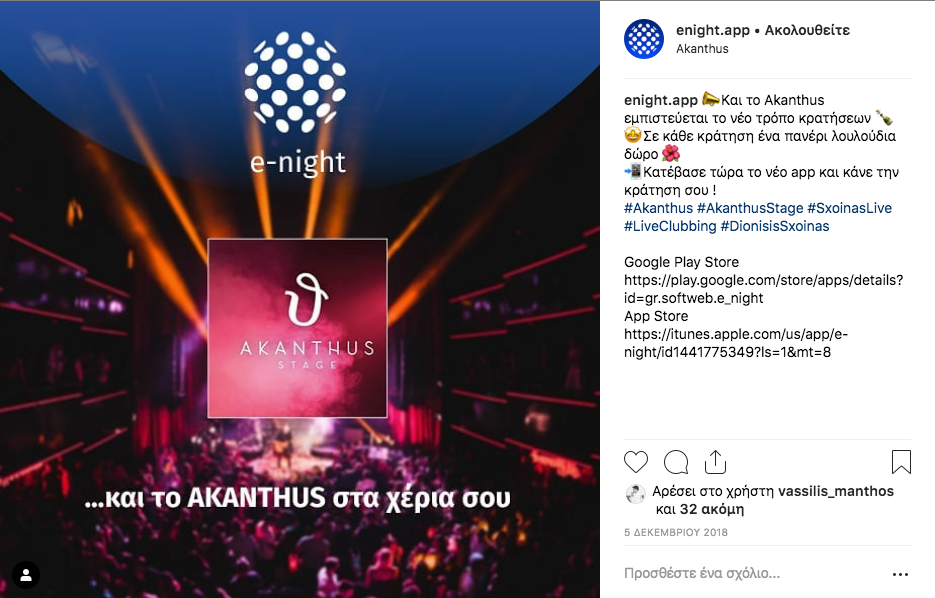Open the #SxoinasLive hashtag
This screenshot has height=598, width=935.
(849, 208)
